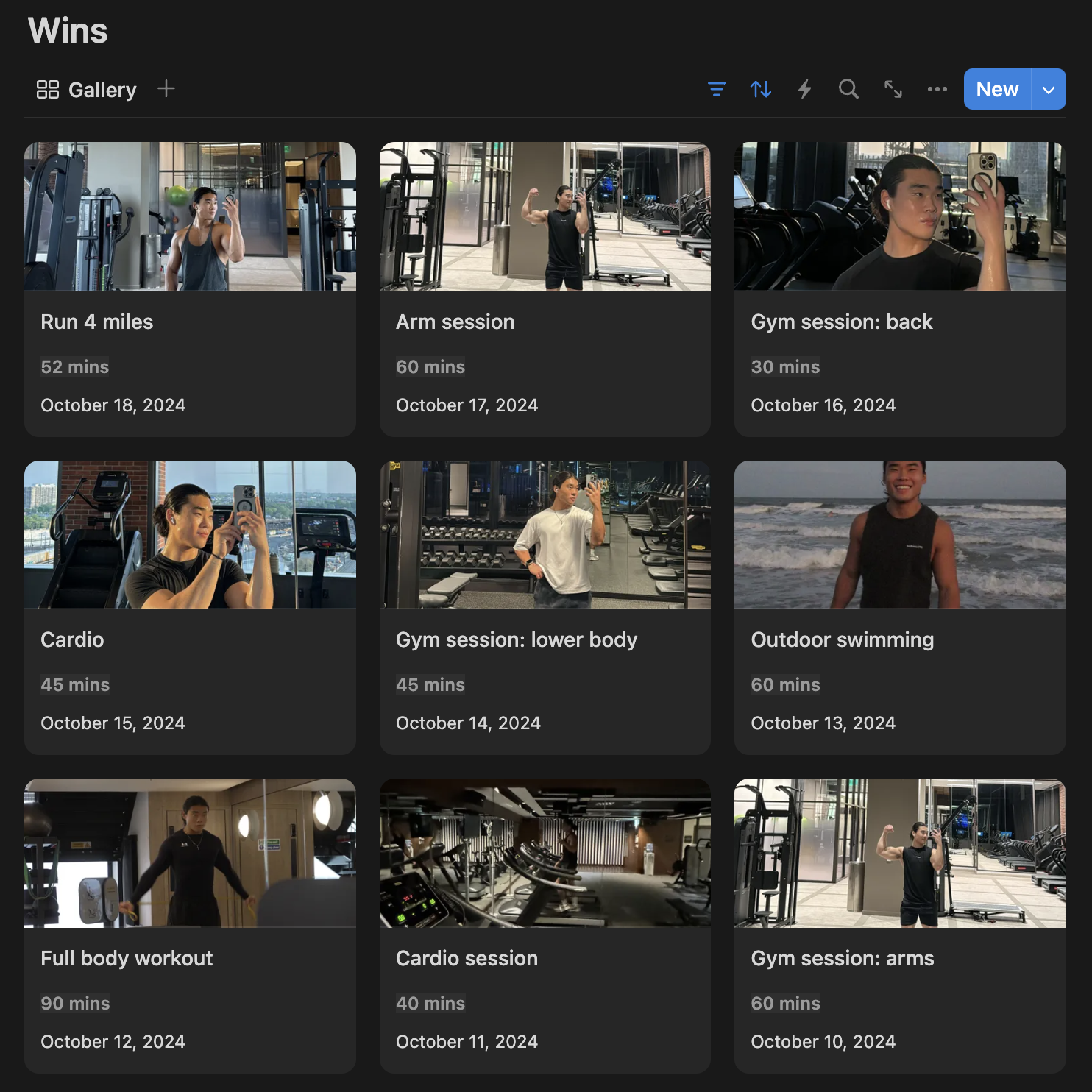Select the Gym session: lower body title
The image size is (1092, 1092).
(x=516, y=640)
